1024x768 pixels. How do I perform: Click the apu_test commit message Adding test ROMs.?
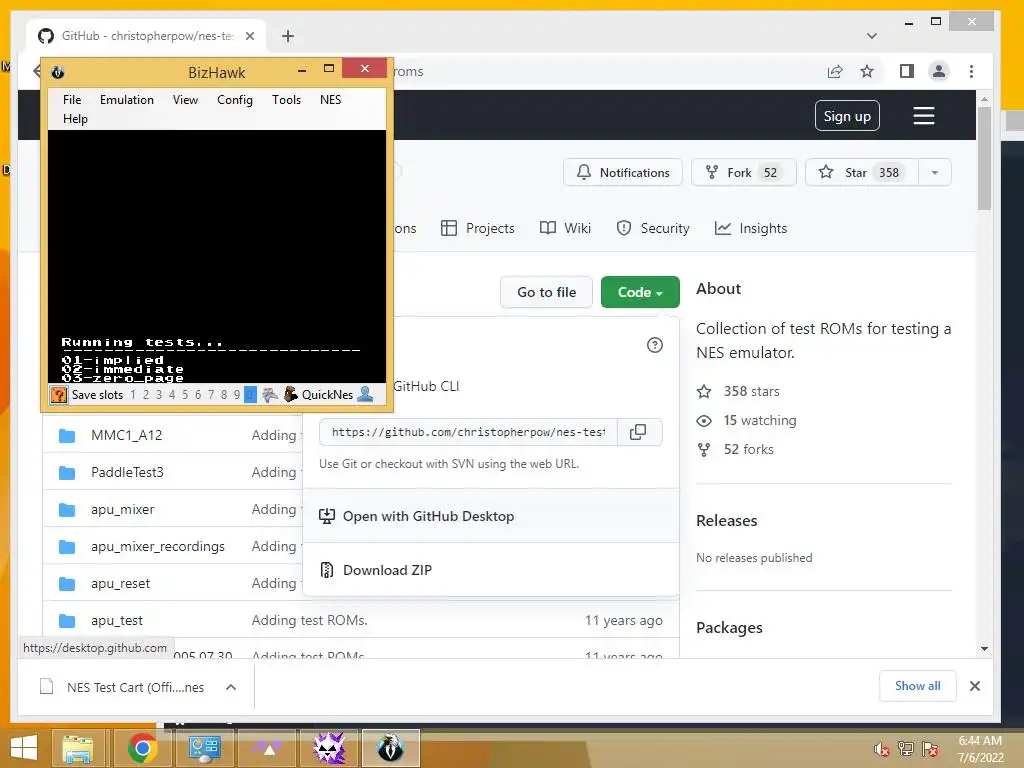(310, 620)
